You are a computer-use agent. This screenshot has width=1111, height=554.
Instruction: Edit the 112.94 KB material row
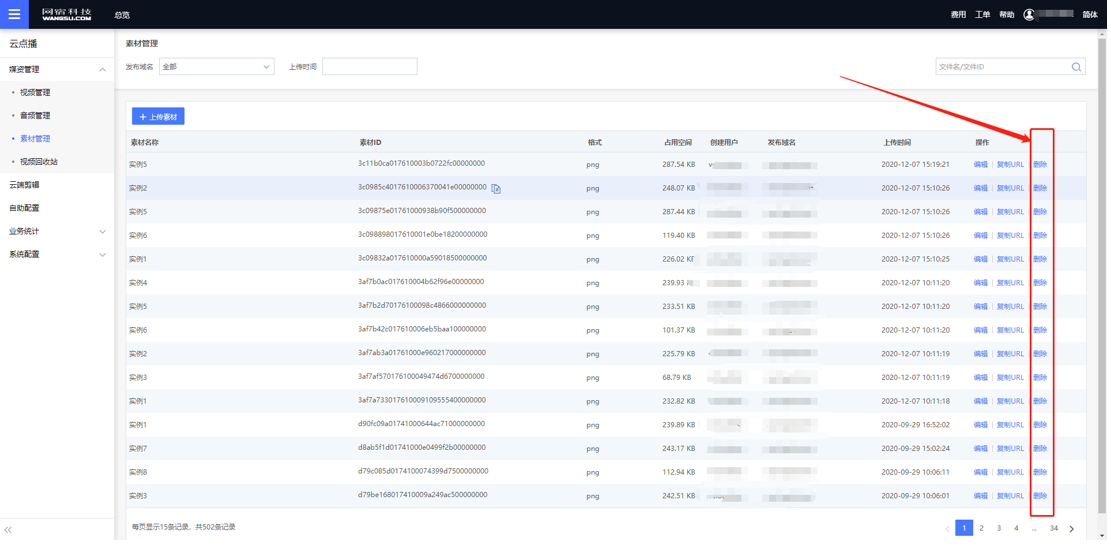[x=980, y=472]
